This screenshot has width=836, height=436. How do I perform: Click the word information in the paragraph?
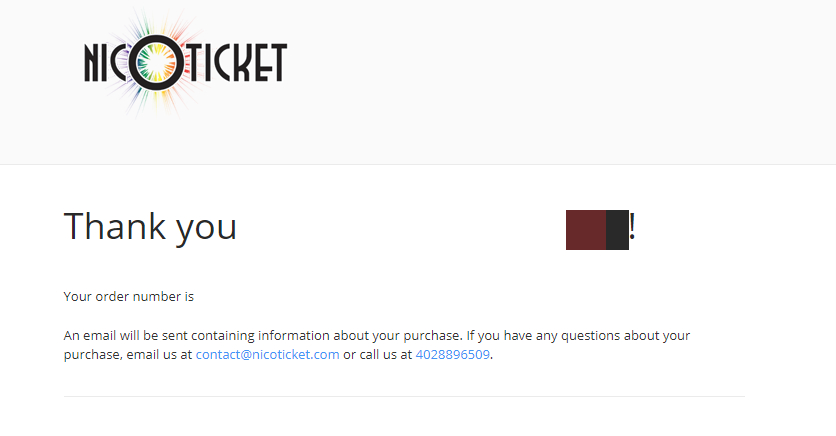294,335
